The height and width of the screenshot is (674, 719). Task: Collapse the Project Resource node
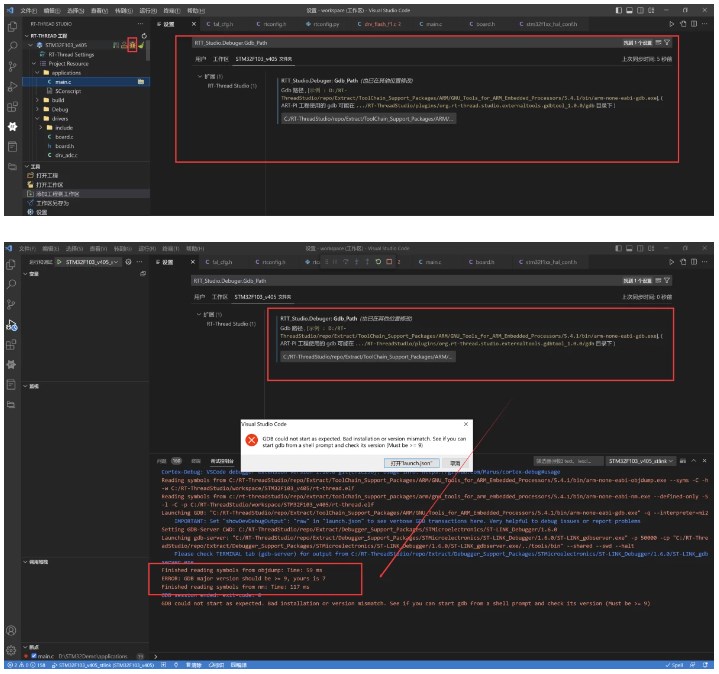(34, 63)
